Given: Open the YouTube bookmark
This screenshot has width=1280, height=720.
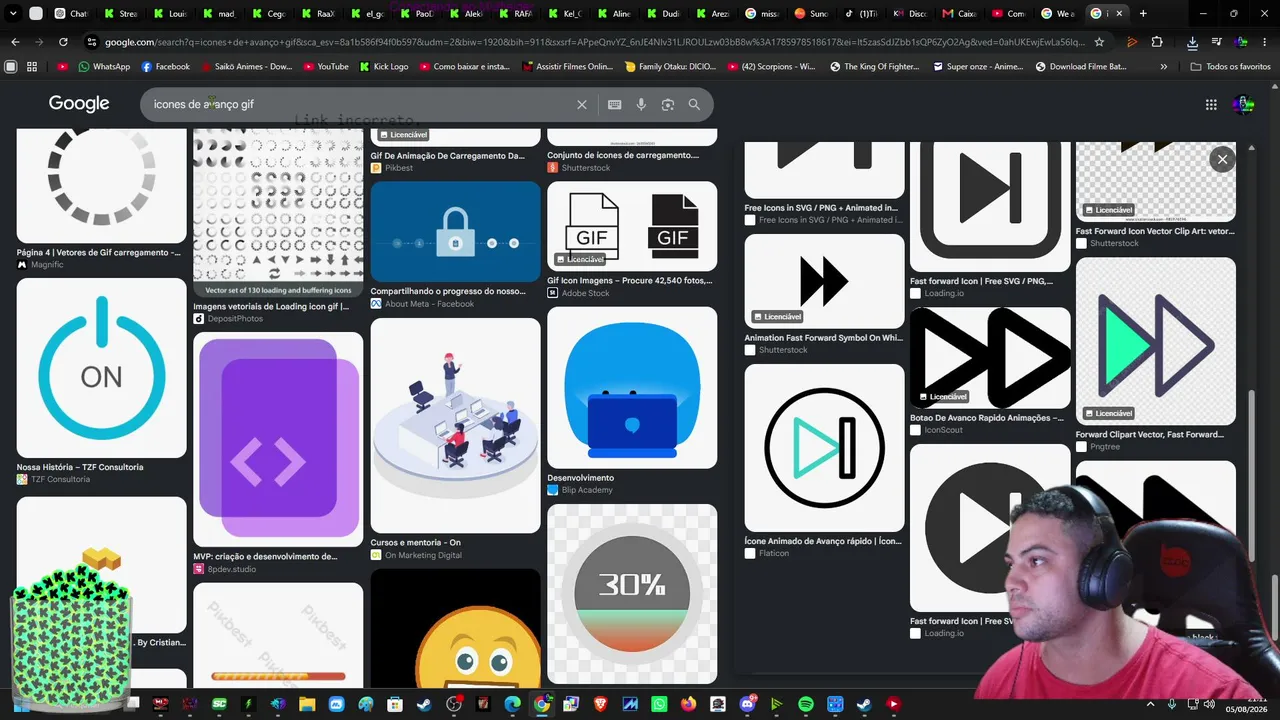Looking at the screenshot, I should coord(325,67).
